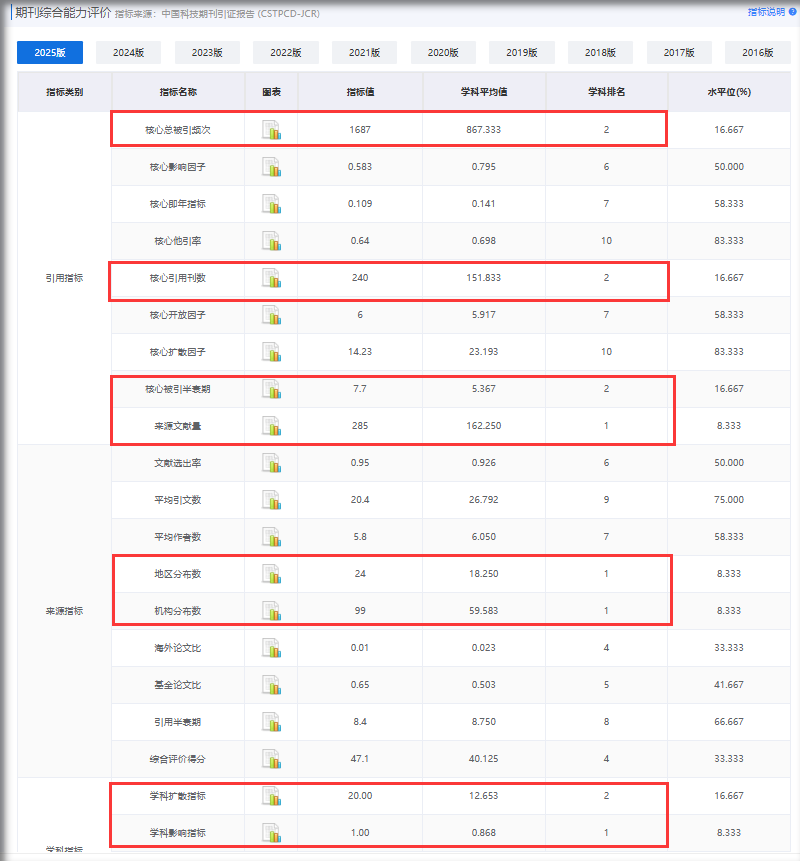The image size is (800, 861).
Task: Switch to the 2021版 tab
Action: 365,53
